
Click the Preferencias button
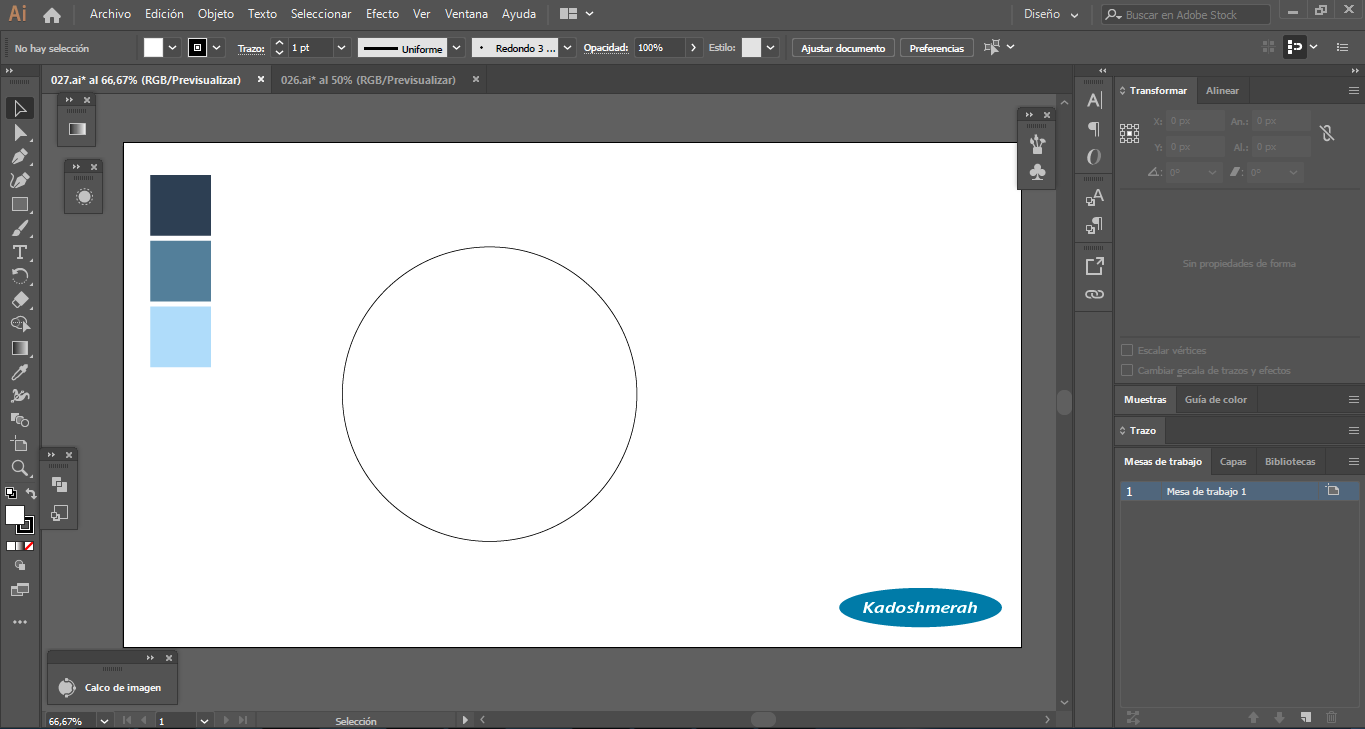pos(937,48)
